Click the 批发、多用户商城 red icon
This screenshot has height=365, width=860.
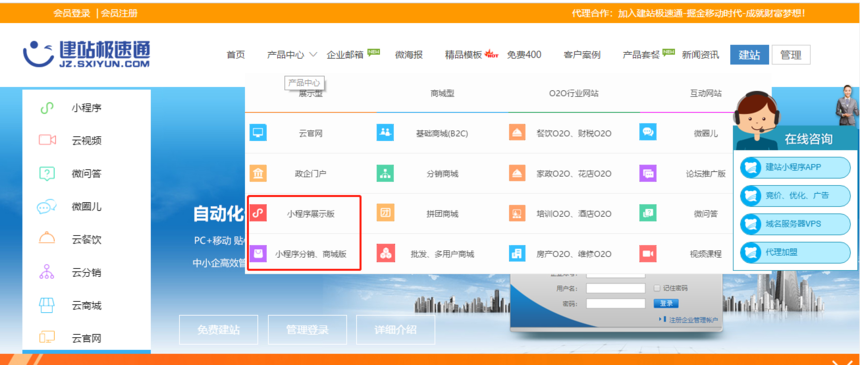pyautogui.click(x=385, y=254)
